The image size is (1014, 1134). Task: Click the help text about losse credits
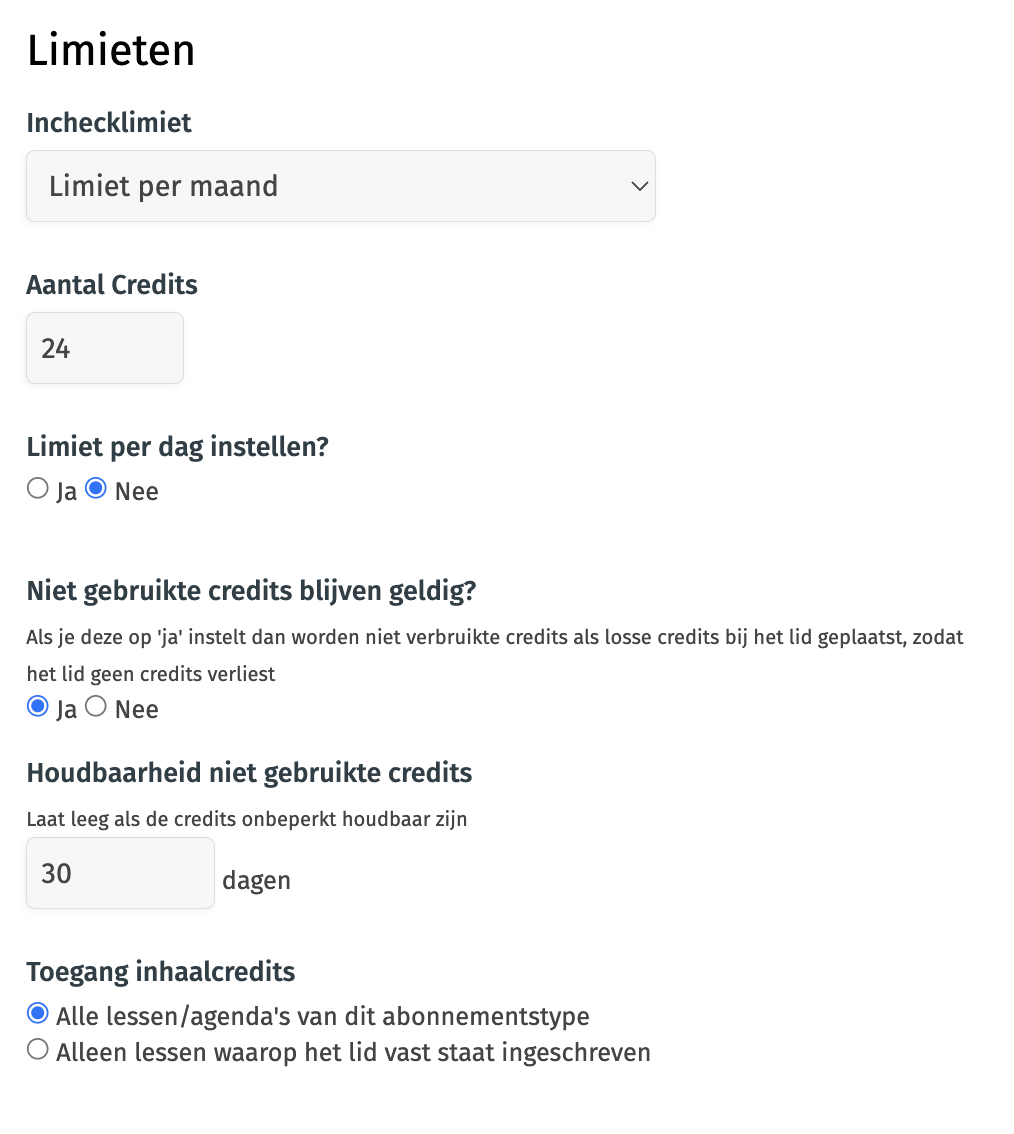click(x=495, y=655)
